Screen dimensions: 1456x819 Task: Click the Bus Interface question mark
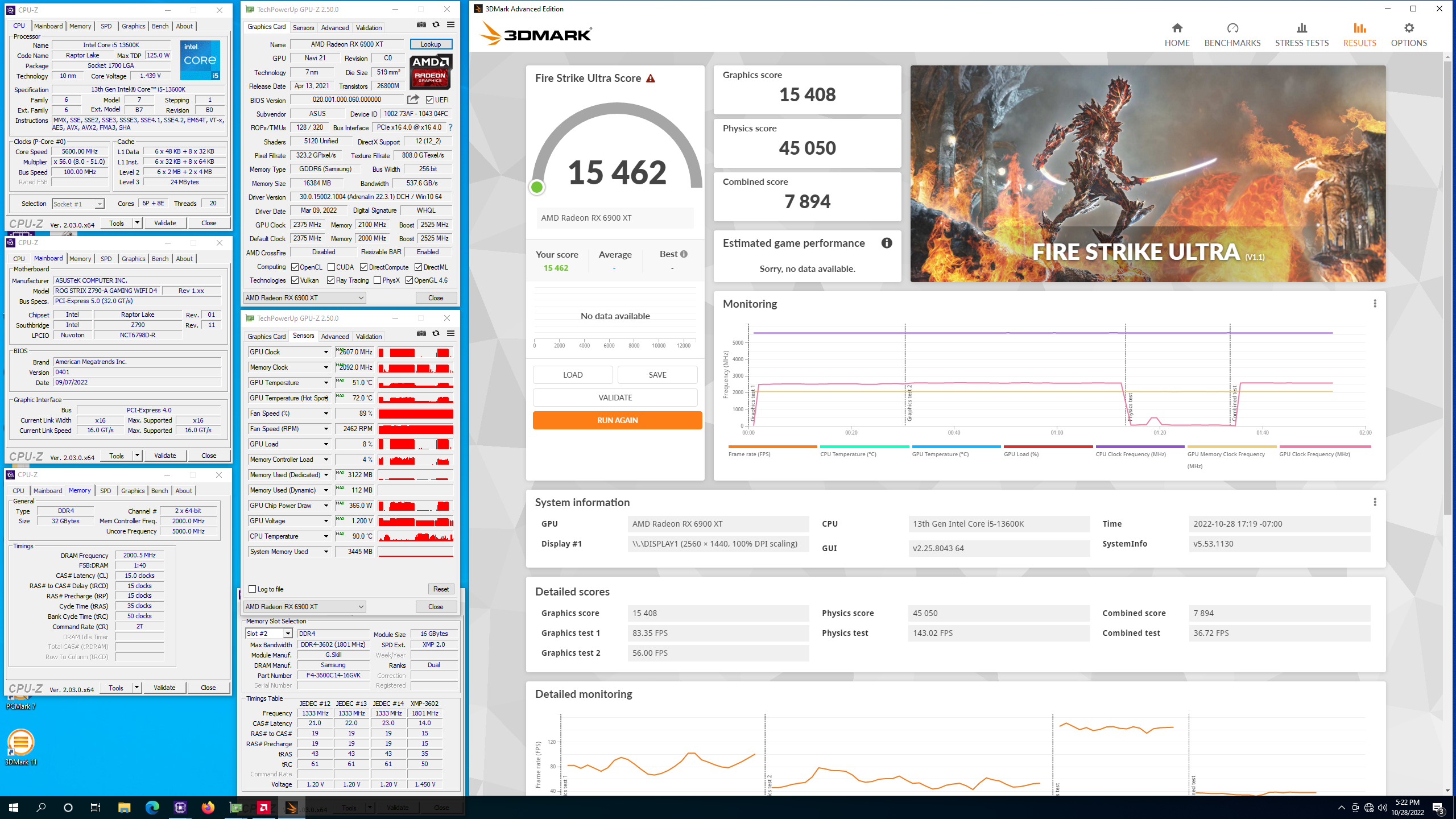tap(450, 127)
